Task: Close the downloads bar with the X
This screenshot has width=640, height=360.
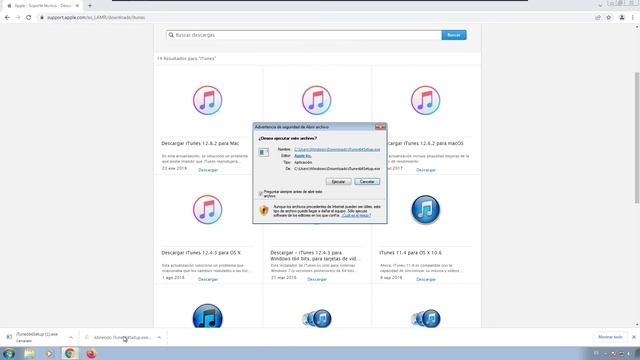Action: click(634, 337)
